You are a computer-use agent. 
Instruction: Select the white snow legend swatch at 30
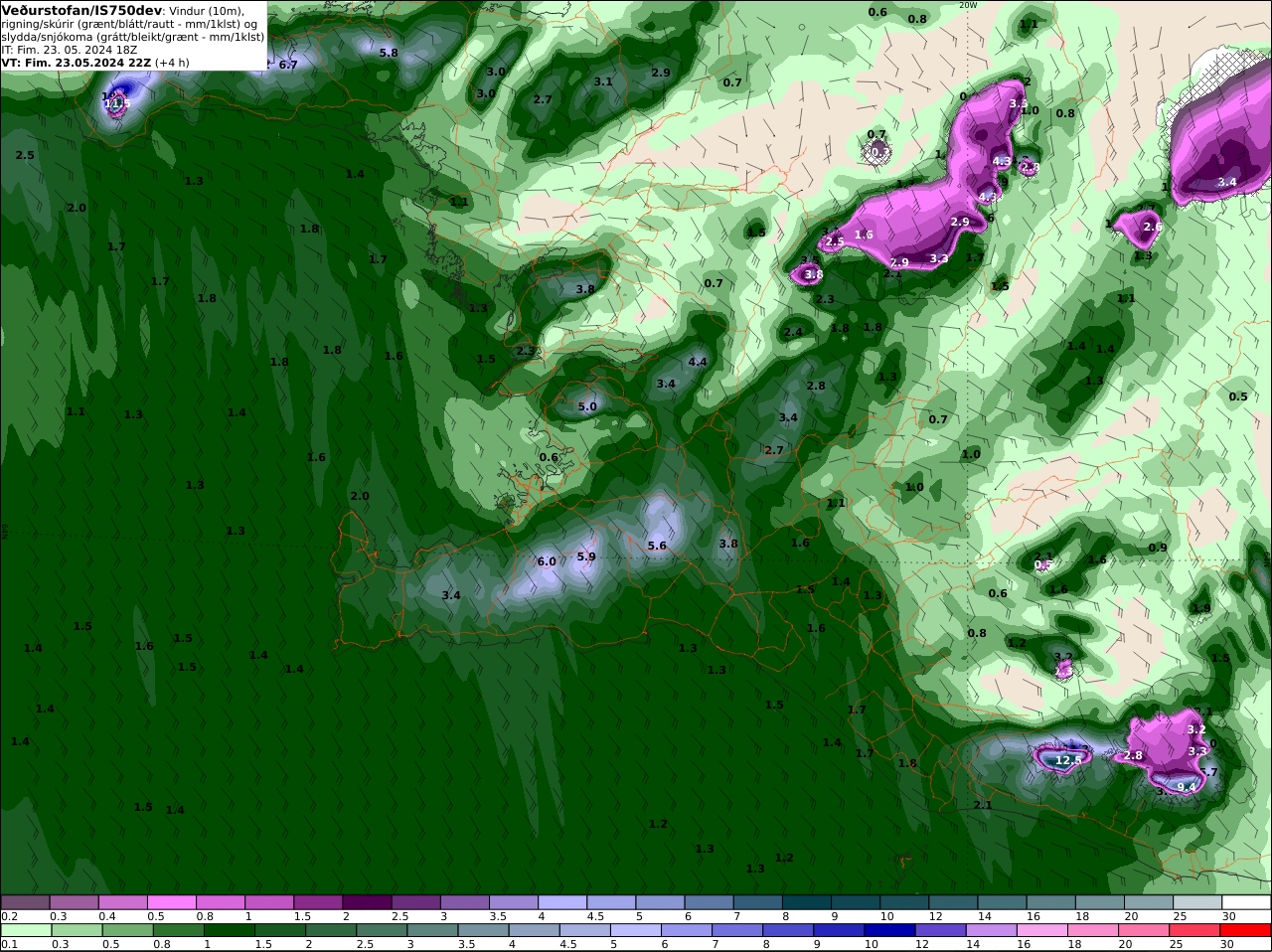1246,902
